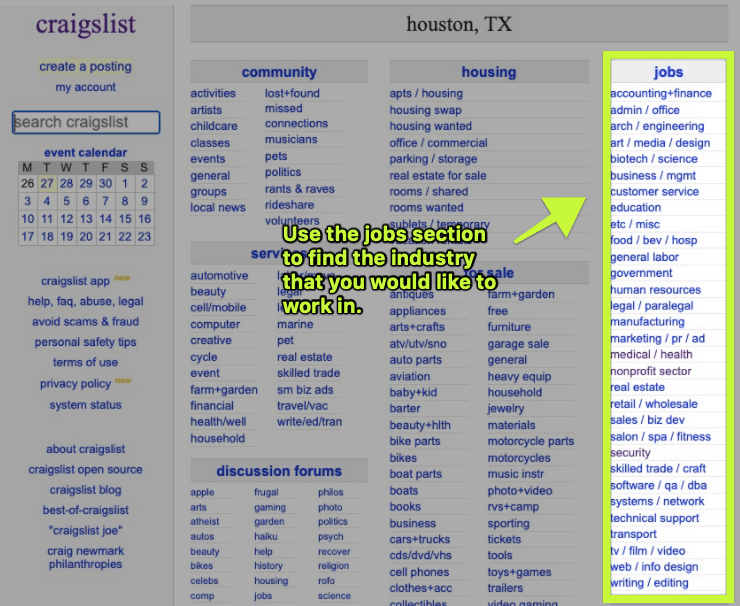Open real estate for sale link

pos(438,176)
